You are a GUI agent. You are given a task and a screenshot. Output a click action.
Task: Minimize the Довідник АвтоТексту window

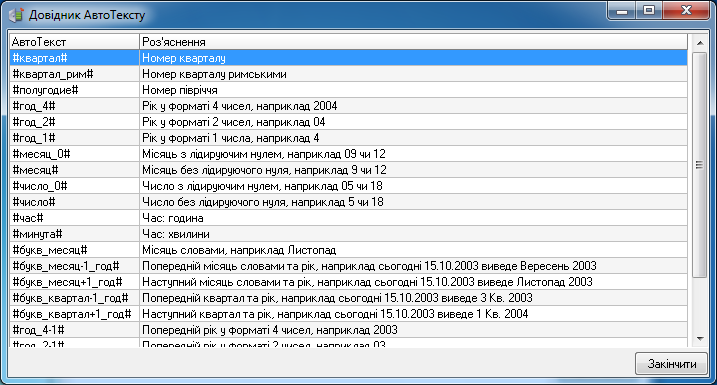click(x=622, y=11)
